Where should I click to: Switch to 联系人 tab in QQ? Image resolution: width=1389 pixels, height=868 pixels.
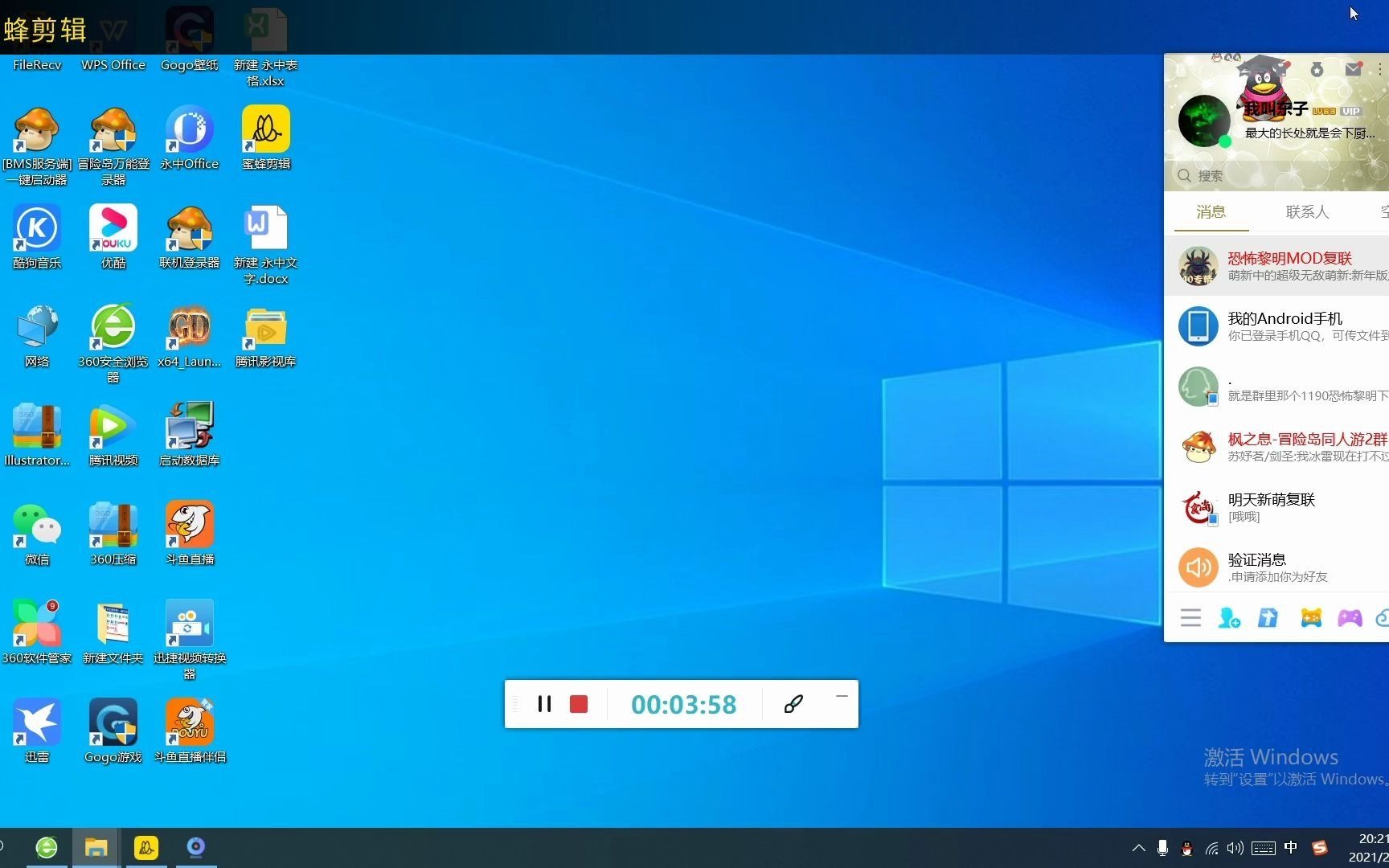coord(1307,211)
